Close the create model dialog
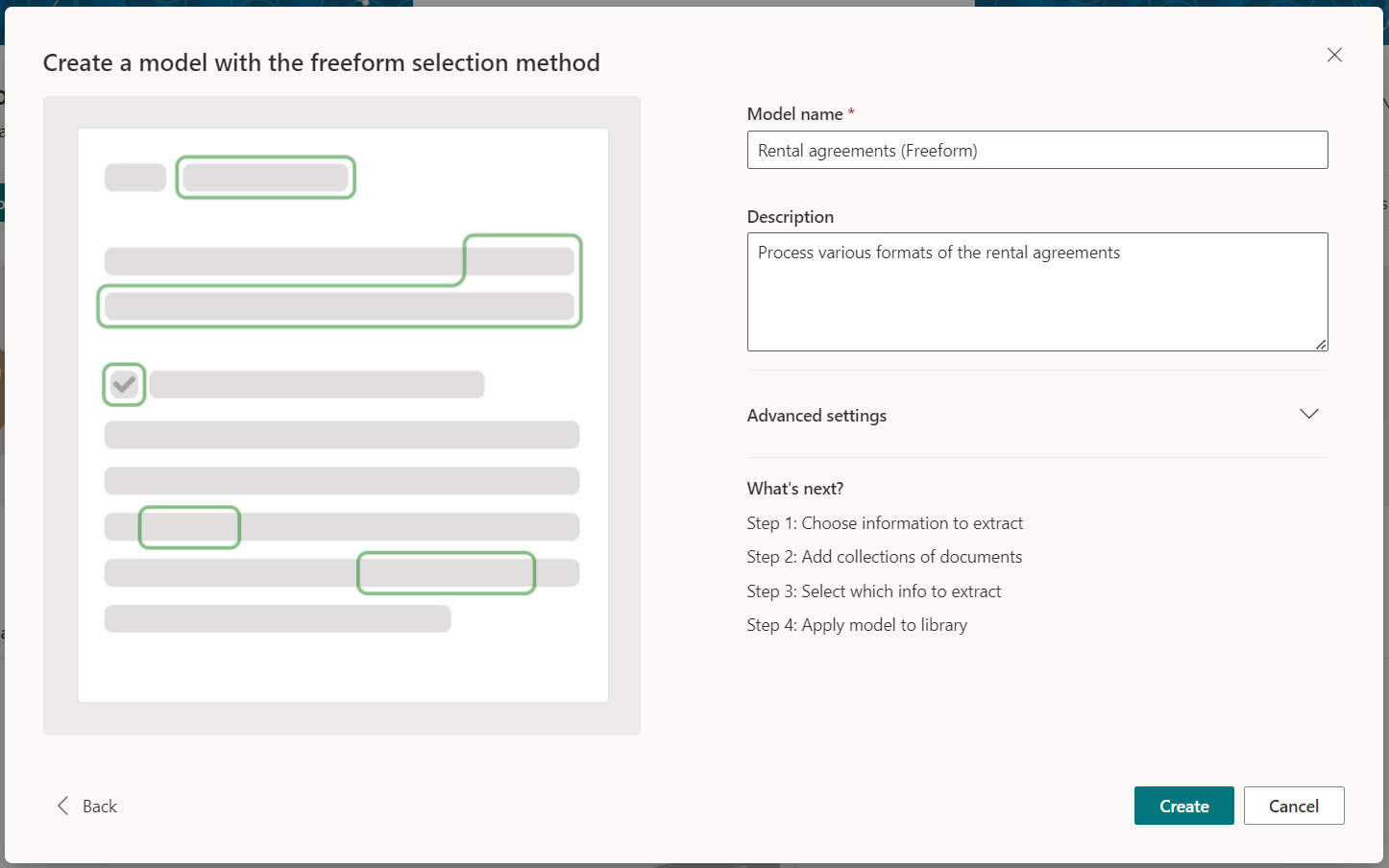 1334,55
